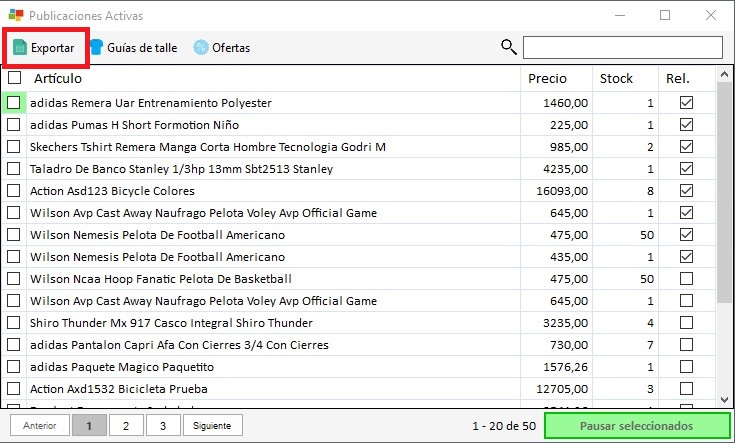Open the Ofertas toolbar label
The image size is (735, 443).
[x=231, y=48]
